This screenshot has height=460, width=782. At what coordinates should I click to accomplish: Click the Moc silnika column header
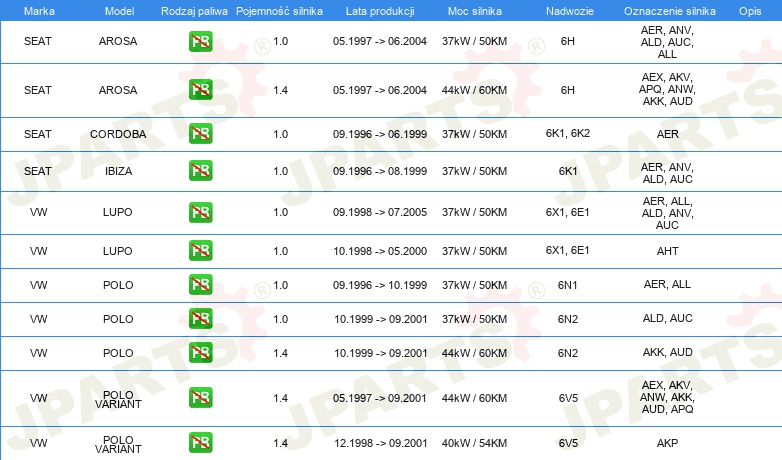[475, 11]
